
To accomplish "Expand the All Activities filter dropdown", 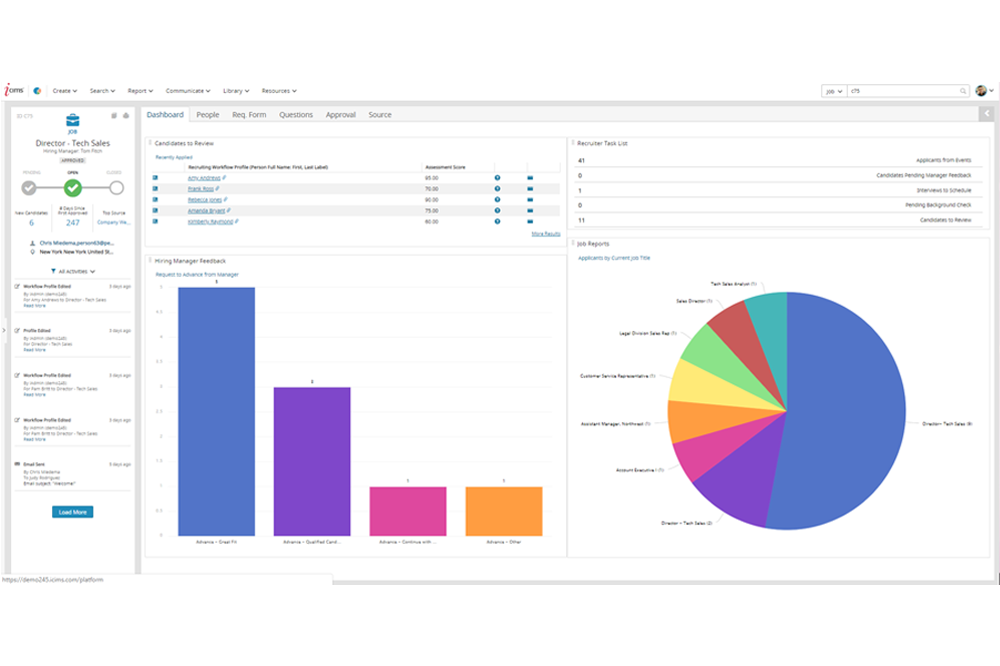I will point(73,271).
